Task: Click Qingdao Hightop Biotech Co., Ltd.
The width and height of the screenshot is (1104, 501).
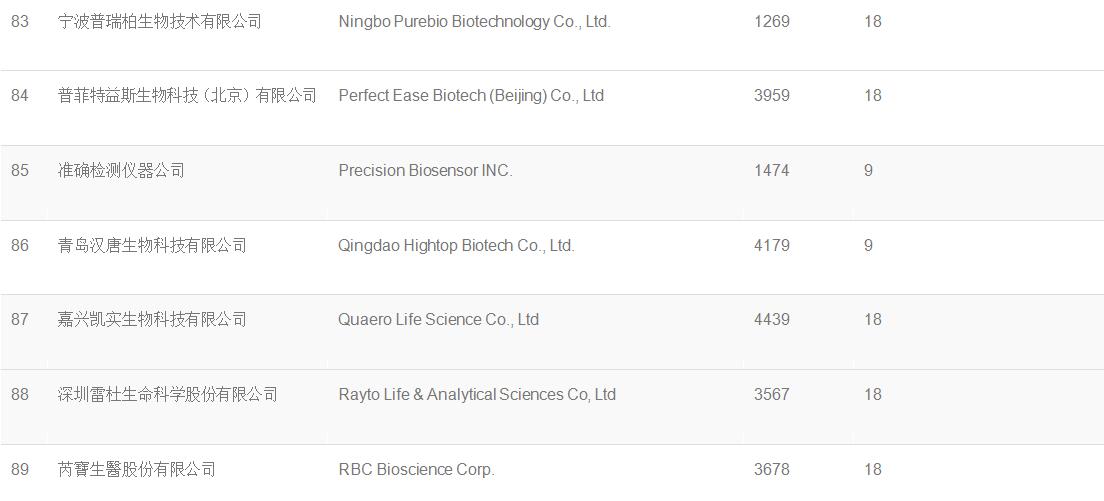Action: coord(456,246)
